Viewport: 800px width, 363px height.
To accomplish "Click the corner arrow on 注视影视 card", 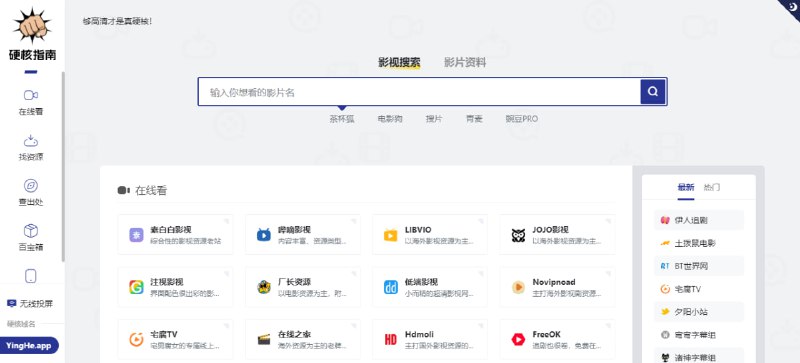I will [227, 273].
